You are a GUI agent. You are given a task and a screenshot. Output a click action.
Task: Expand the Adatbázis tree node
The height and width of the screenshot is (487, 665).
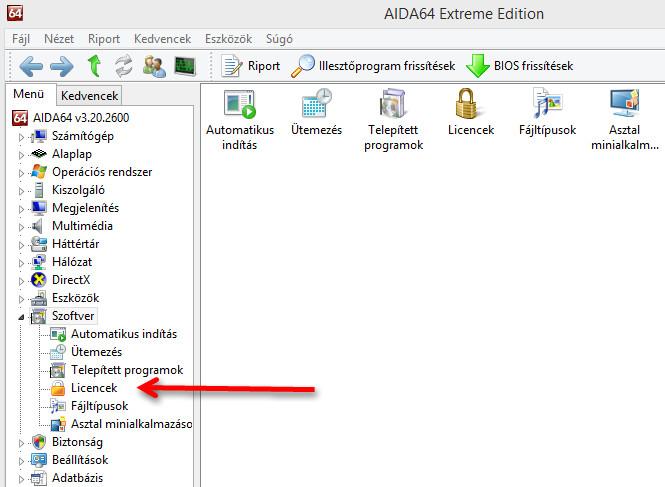21,479
